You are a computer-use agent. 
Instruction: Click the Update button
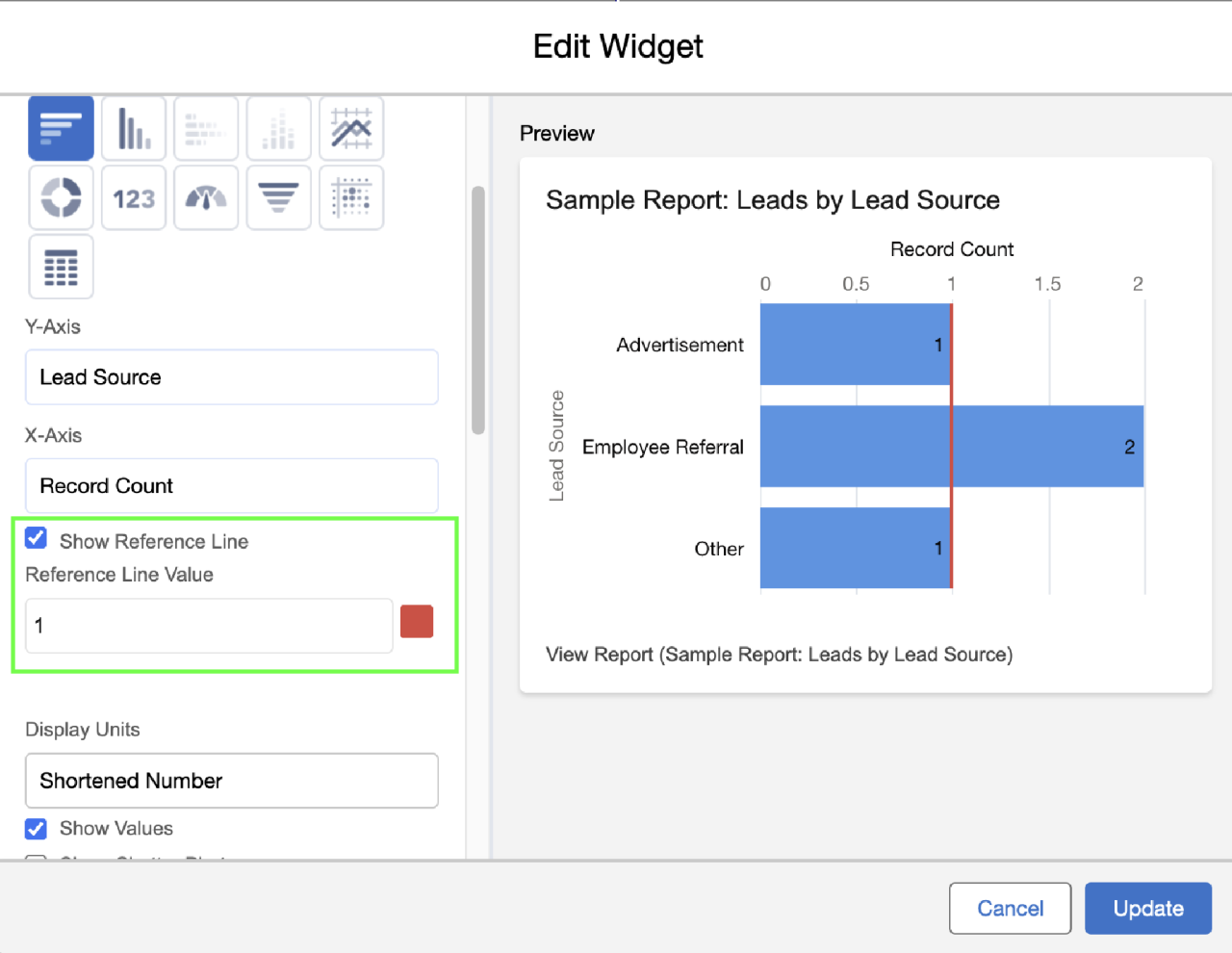(x=1147, y=909)
